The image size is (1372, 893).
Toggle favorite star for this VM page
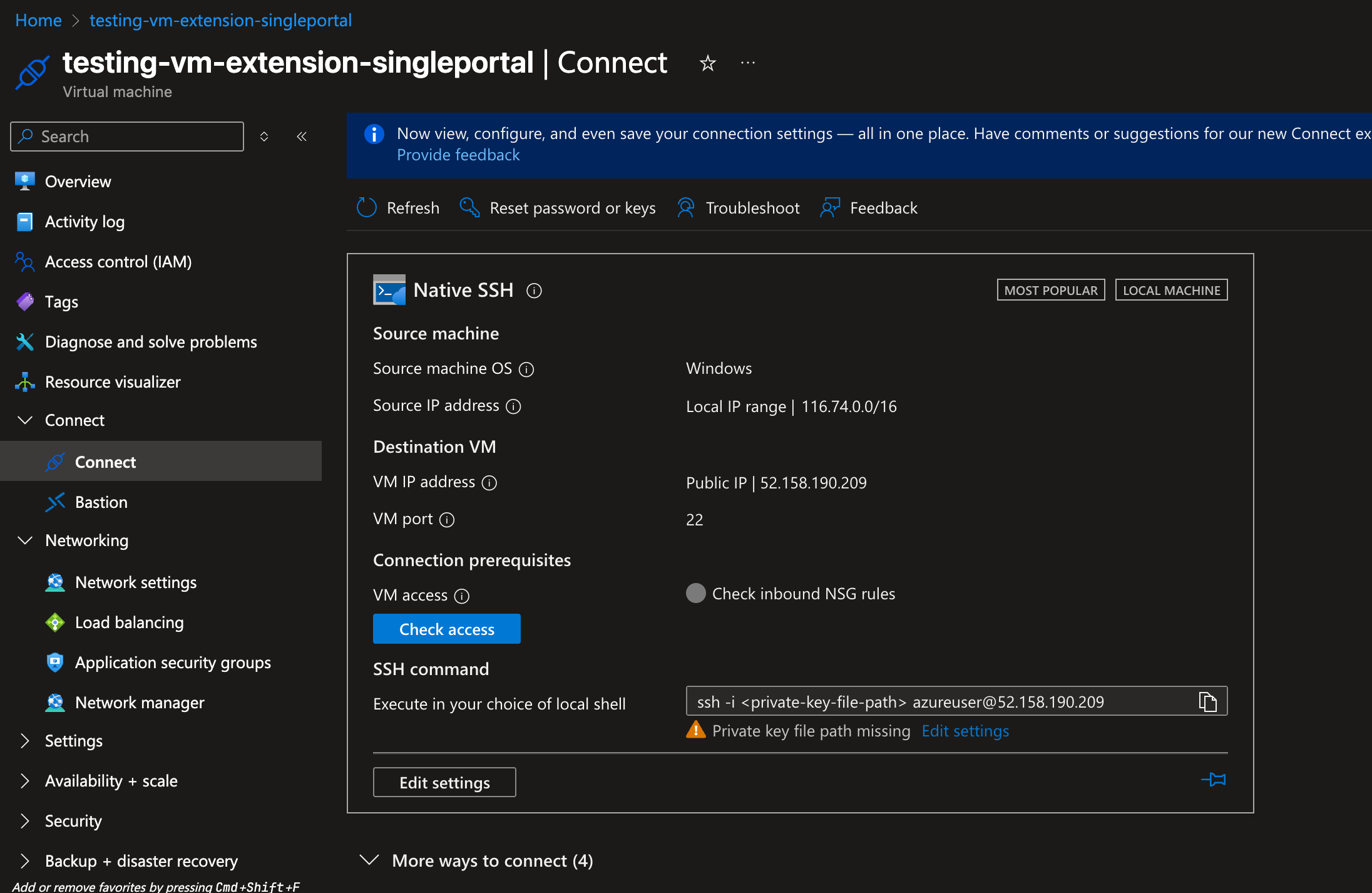pyautogui.click(x=707, y=63)
